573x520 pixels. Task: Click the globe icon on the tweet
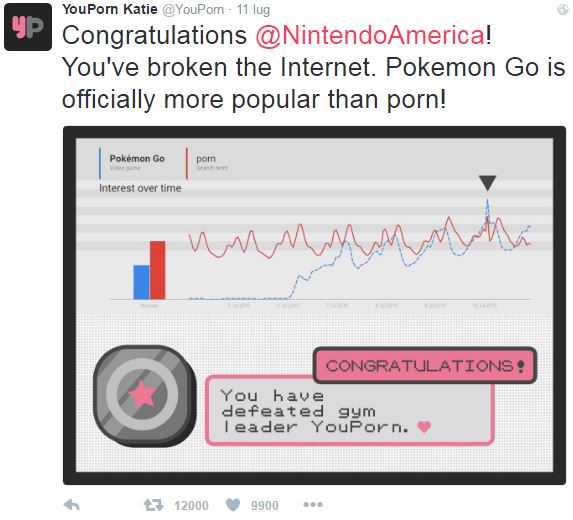tap(563, 10)
